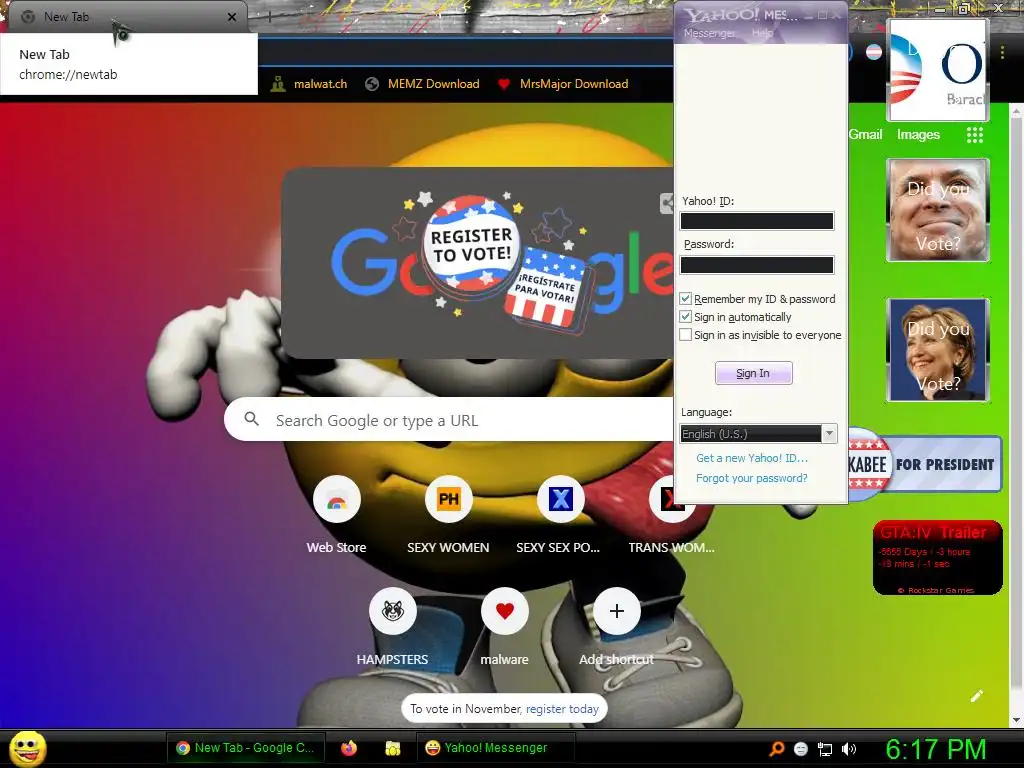This screenshot has width=1024, height=768.
Task: Switch to Yahoo! Messenger taskbar item
Action: pos(495,748)
